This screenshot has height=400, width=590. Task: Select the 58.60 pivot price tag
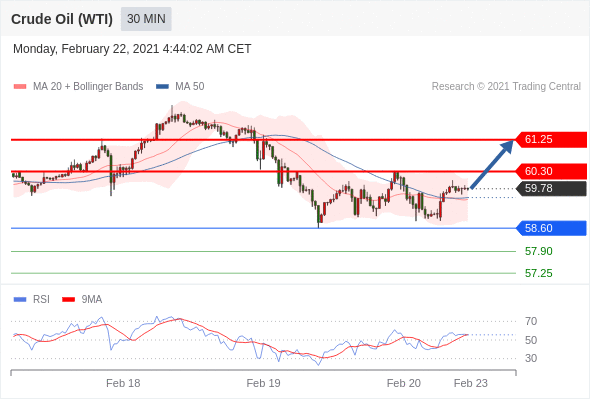coord(551,228)
